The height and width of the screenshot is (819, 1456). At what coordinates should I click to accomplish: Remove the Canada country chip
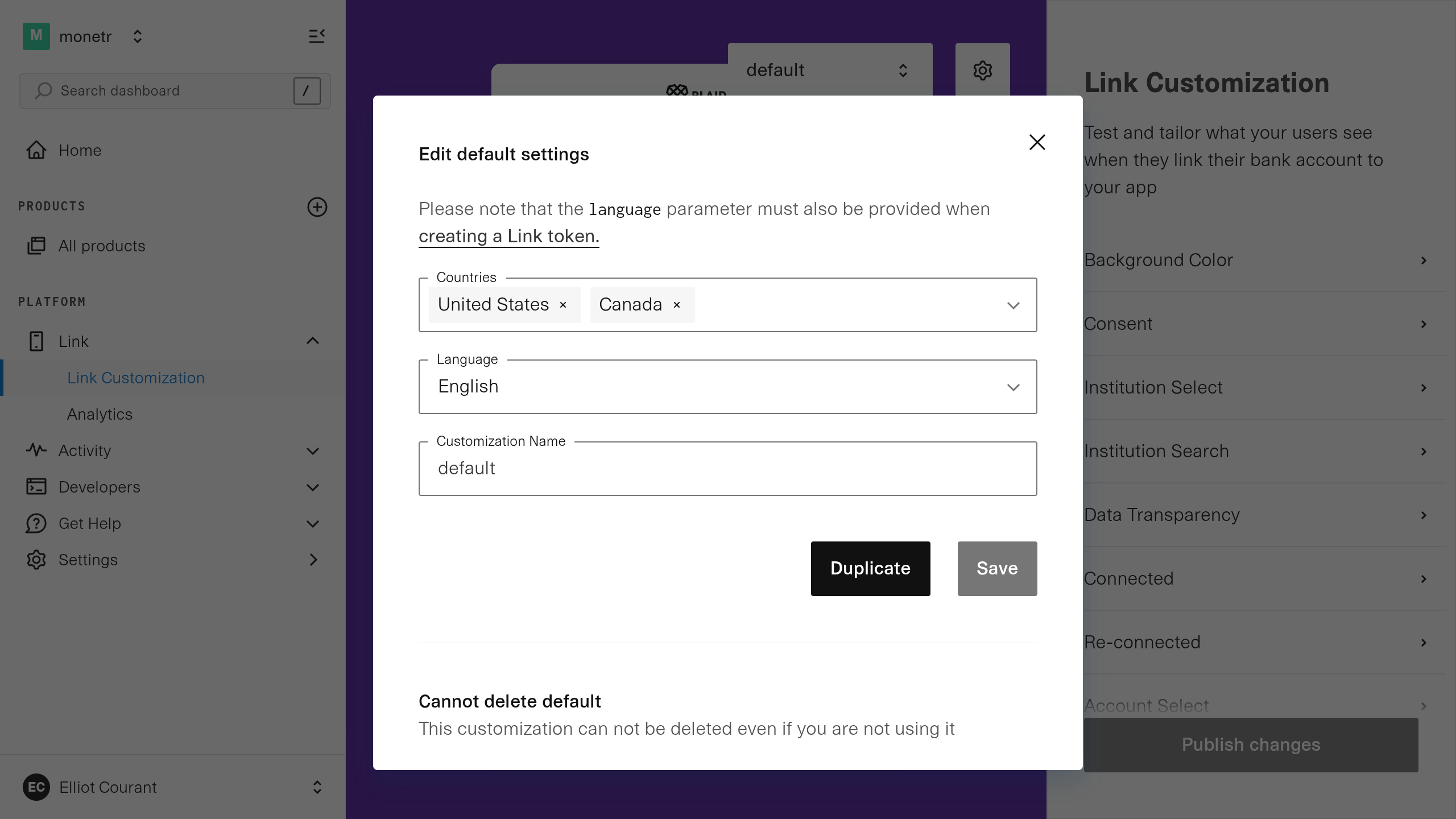pos(677,305)
